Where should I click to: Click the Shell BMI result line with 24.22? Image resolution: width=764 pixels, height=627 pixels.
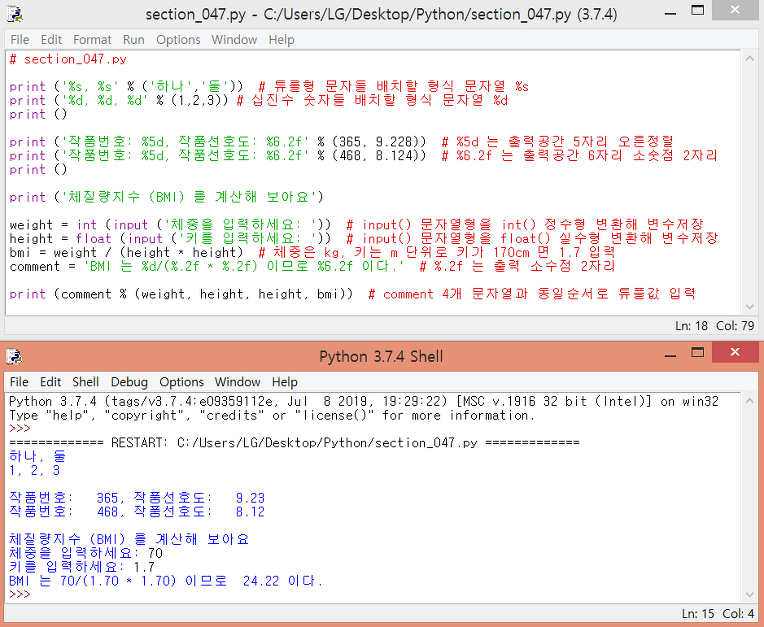[166, 581]
